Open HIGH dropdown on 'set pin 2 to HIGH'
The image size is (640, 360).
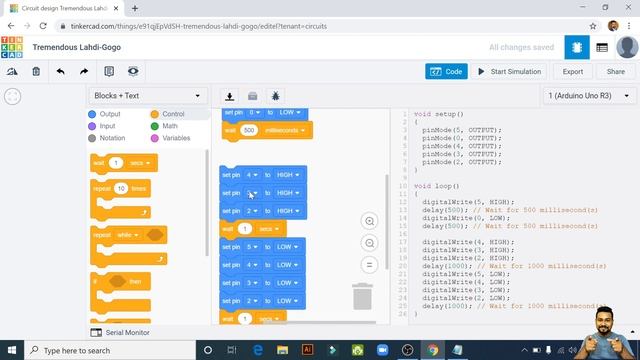click(288, 211)
